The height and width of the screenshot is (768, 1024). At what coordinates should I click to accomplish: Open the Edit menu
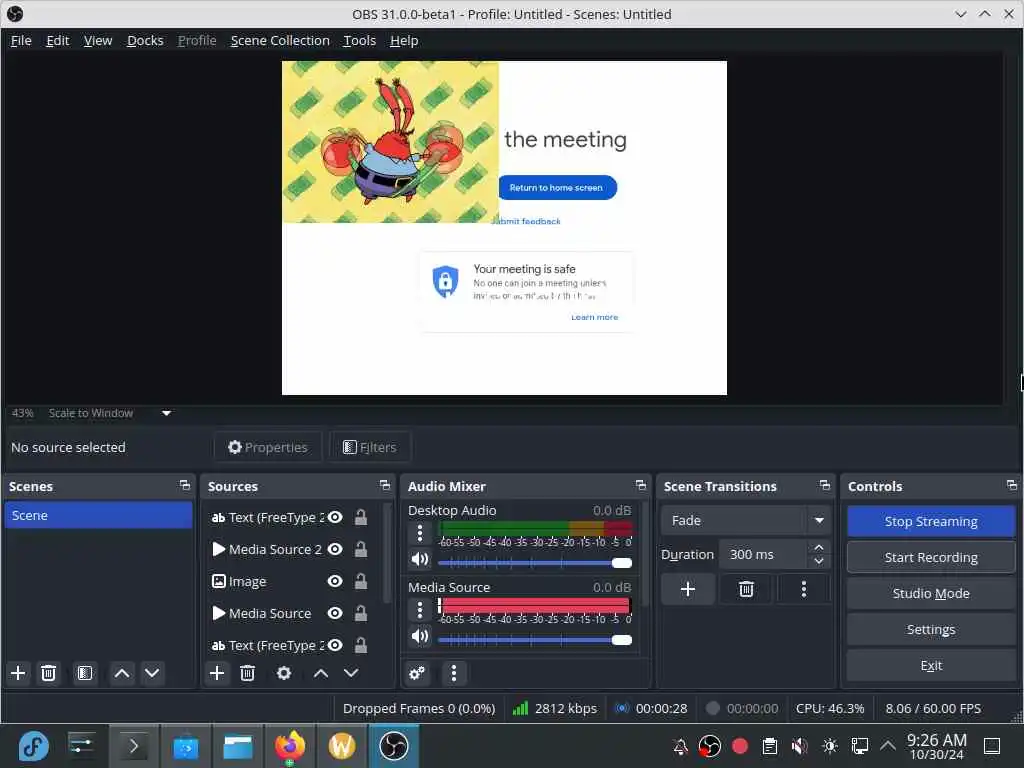(x=57, y=40)
